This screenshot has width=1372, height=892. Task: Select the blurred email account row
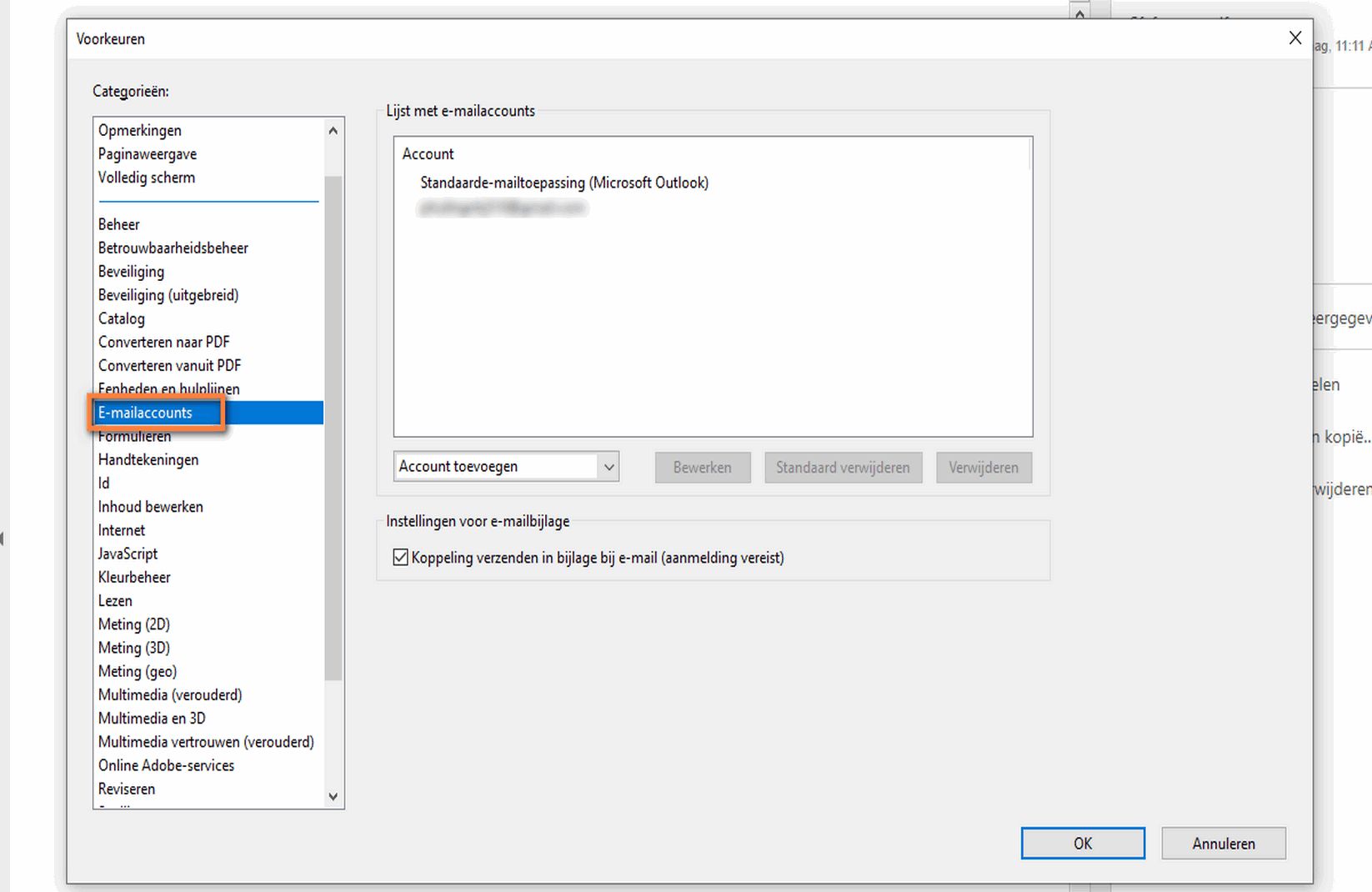pos(503,208)
